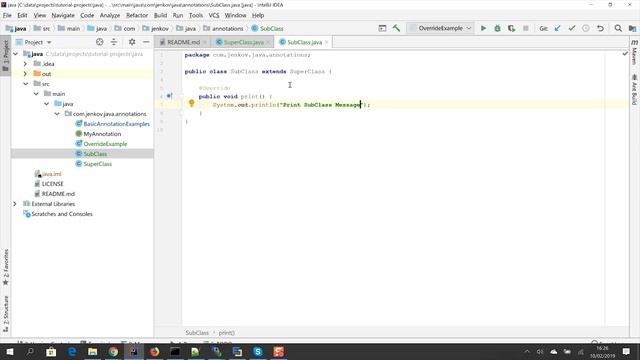Collapse the src folder
The height and width of the screenshot is (360, 640).
pyautogui.click(x=26, y=84)
